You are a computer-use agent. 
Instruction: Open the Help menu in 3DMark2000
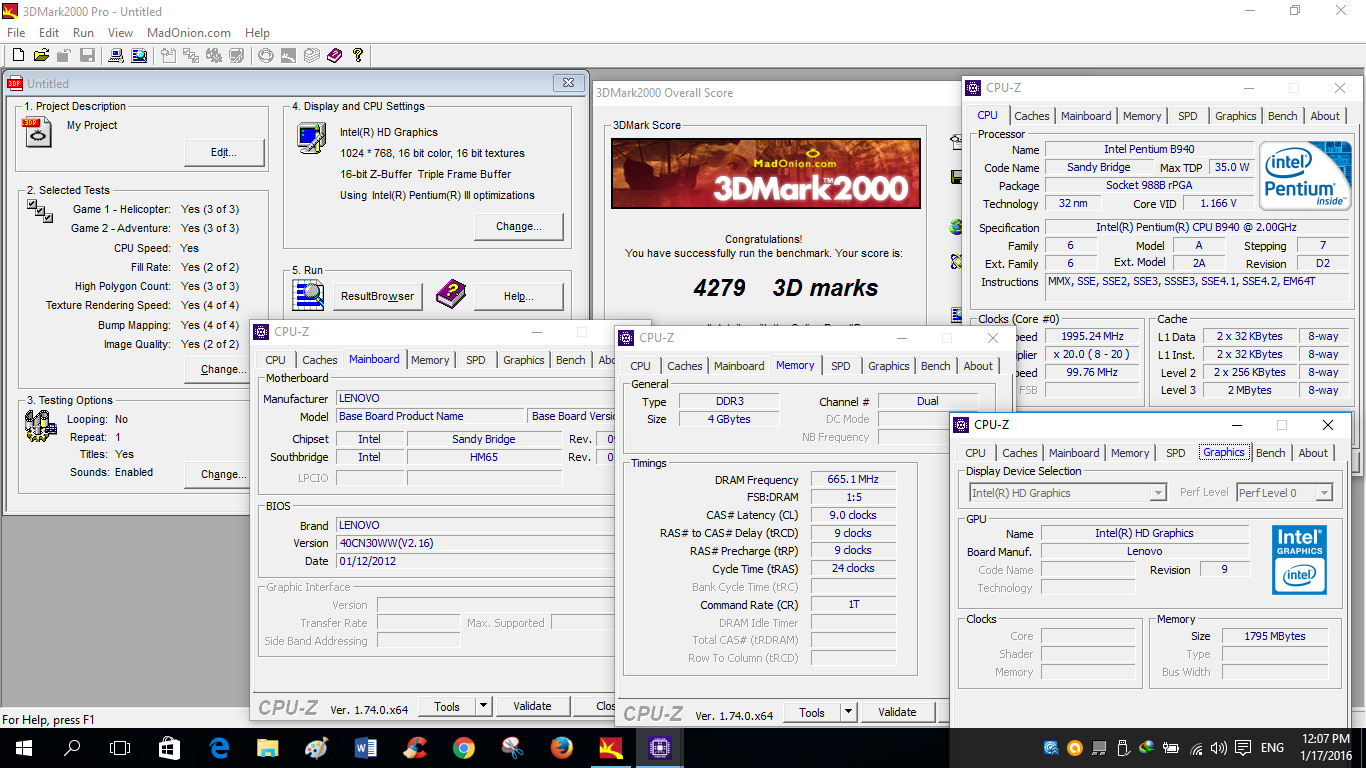pyautogui.click(x=257, y=33)
